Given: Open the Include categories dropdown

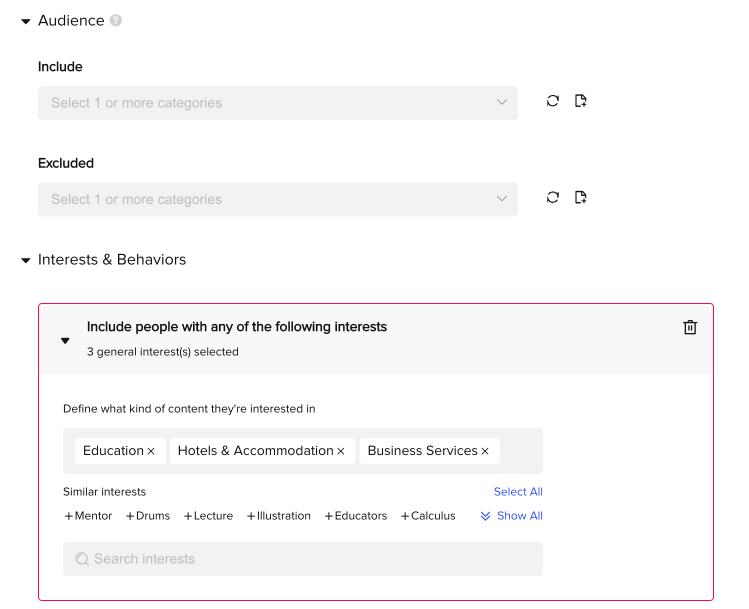Looking at the screenshot, I should tap(278, 103).
